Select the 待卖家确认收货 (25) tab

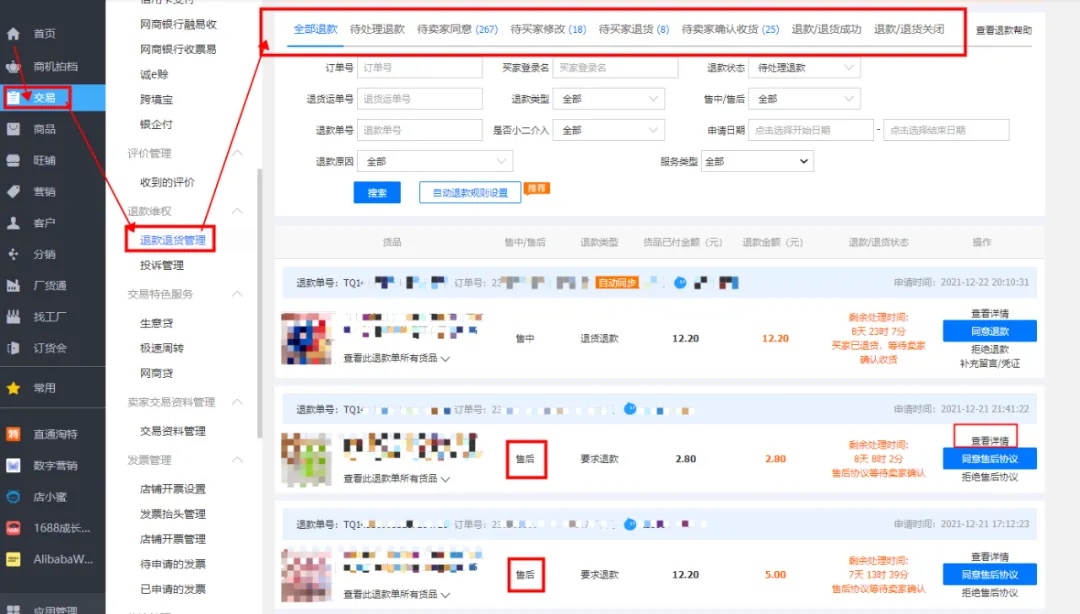point(730,30)
